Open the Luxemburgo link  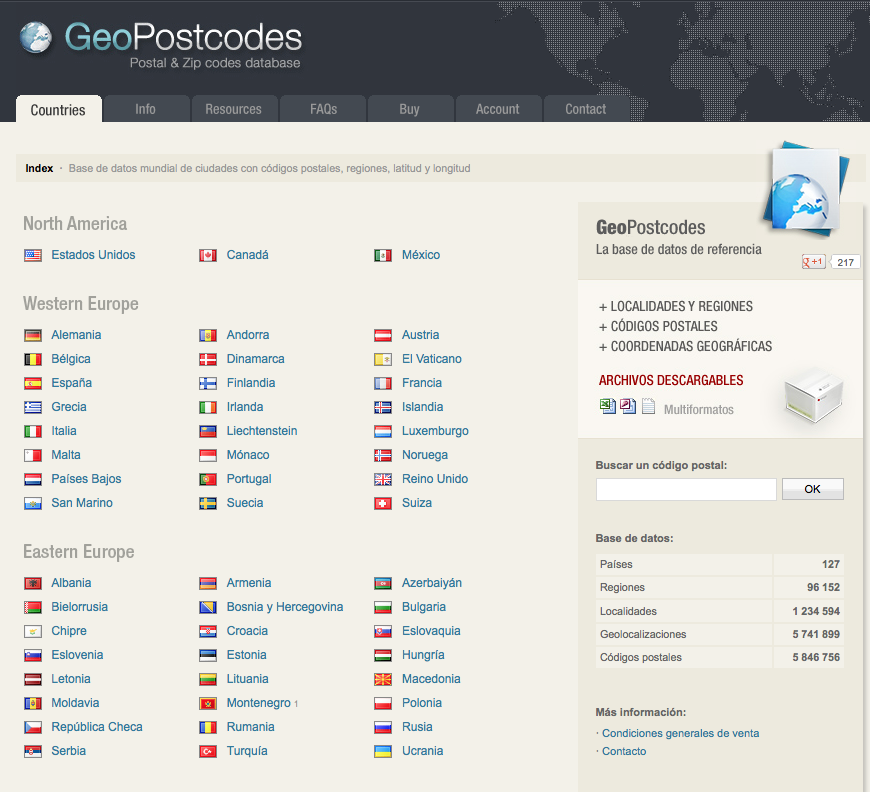435,431
